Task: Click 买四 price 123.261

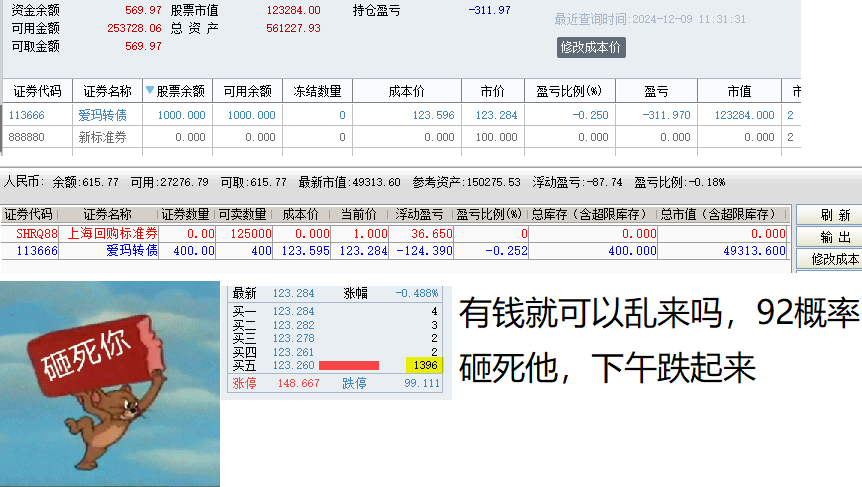Action: click(294, 352)
